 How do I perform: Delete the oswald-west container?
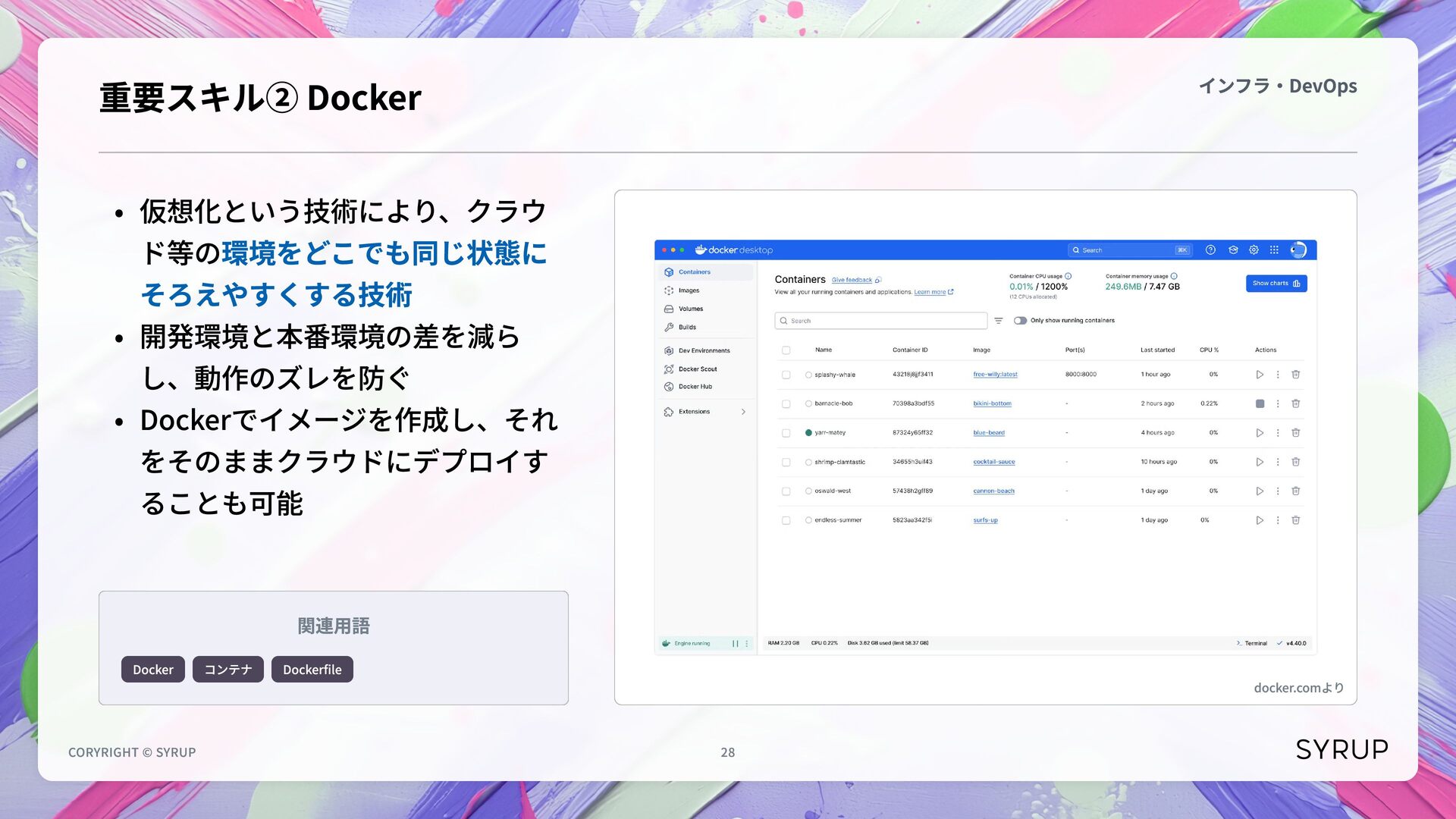(1296, 491)
